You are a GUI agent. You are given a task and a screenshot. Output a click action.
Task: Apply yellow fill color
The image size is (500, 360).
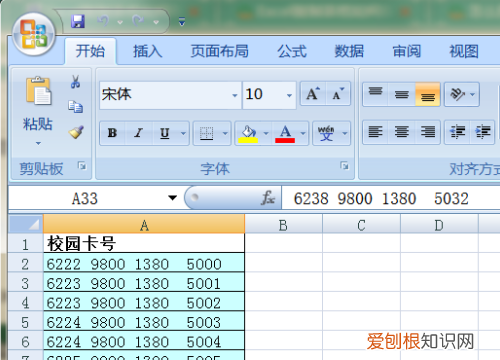tap(248, 133)
